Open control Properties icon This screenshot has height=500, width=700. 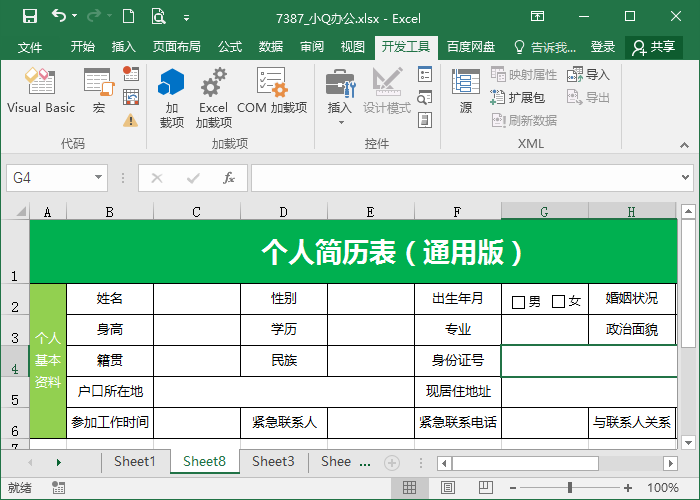pyautogui.click(x=425, y=74)
